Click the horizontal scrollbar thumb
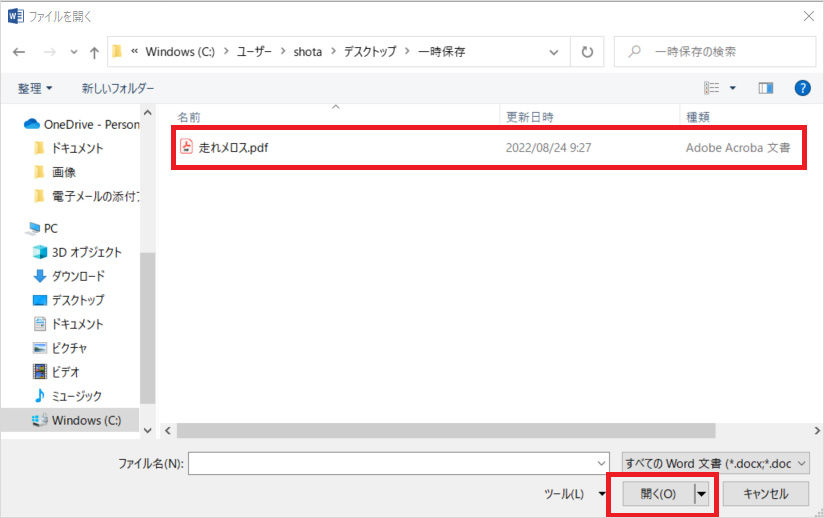Screen dimensions: 824x518 [x=446, y=431]
